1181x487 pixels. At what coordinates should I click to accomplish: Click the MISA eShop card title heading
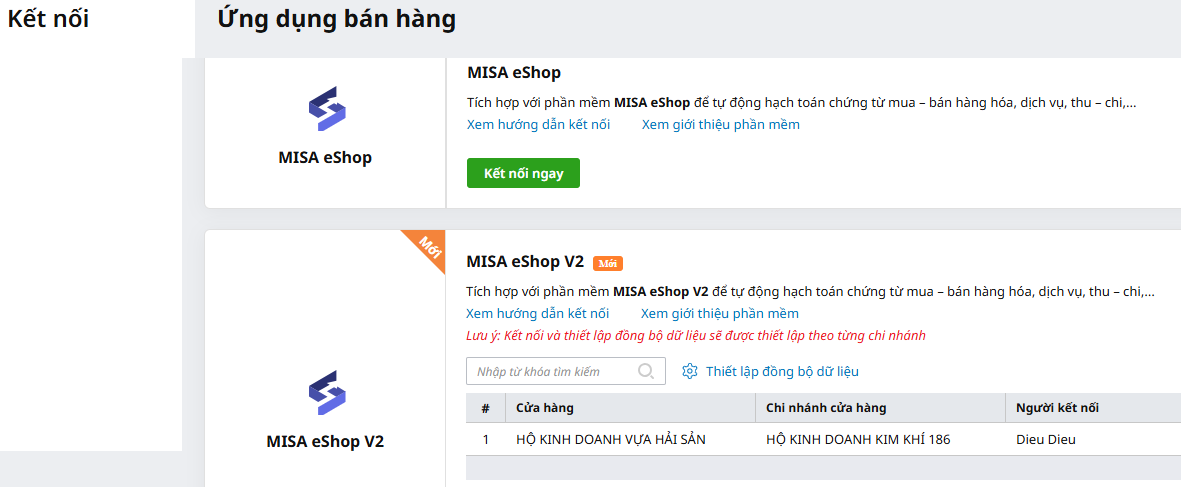514,73
